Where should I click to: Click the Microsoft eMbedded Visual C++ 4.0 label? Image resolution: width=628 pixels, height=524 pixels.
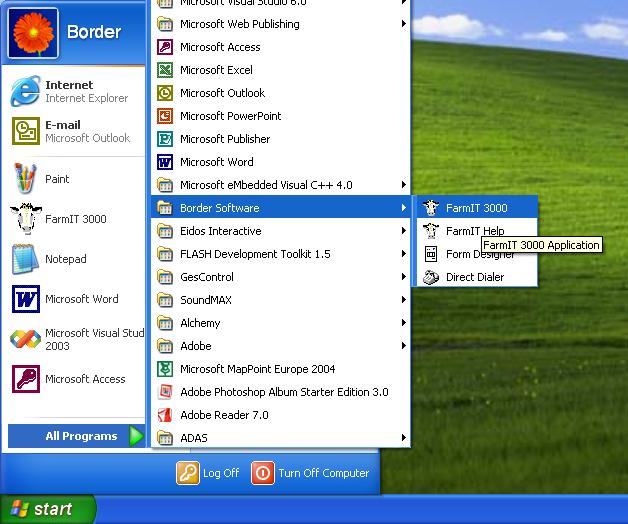click(266, 185)
